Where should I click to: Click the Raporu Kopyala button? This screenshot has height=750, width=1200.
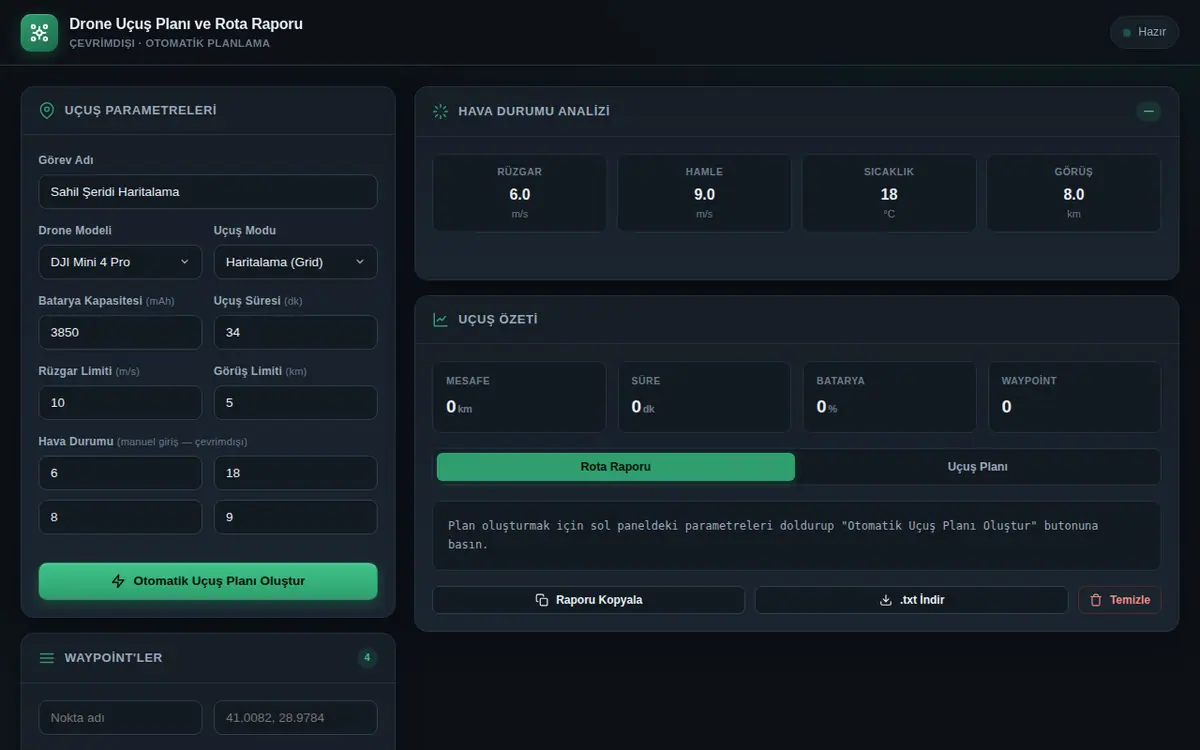click(588, 600)
